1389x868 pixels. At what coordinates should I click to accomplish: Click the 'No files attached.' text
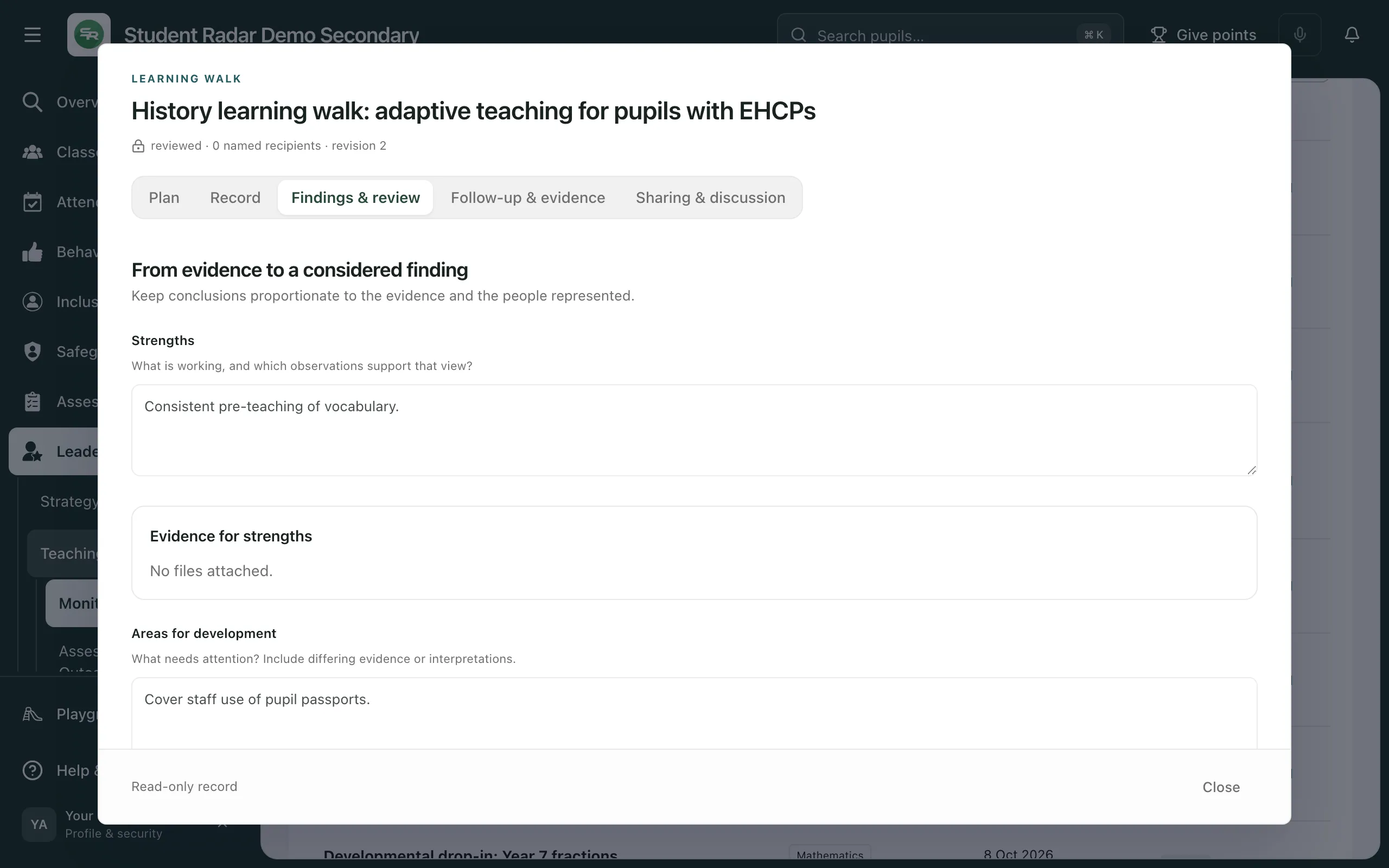click(211, 571)
